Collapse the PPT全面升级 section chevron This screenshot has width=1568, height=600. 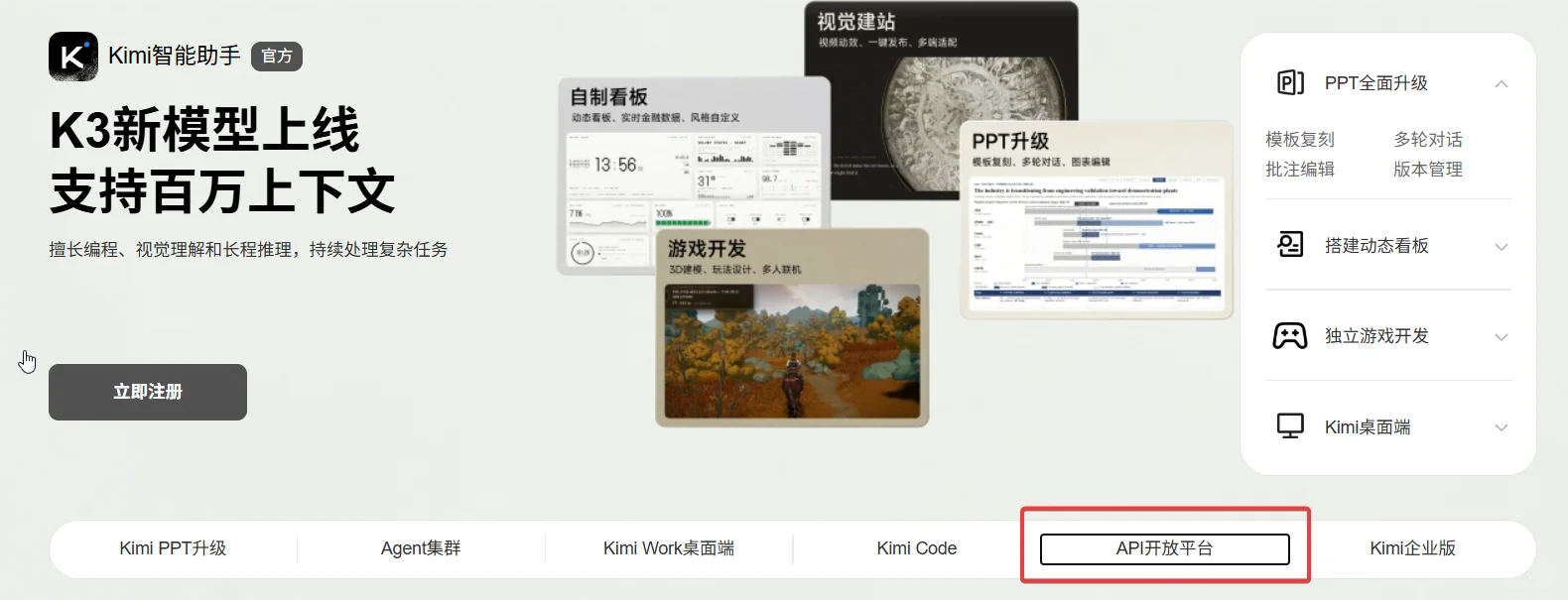pos(1502,84)
